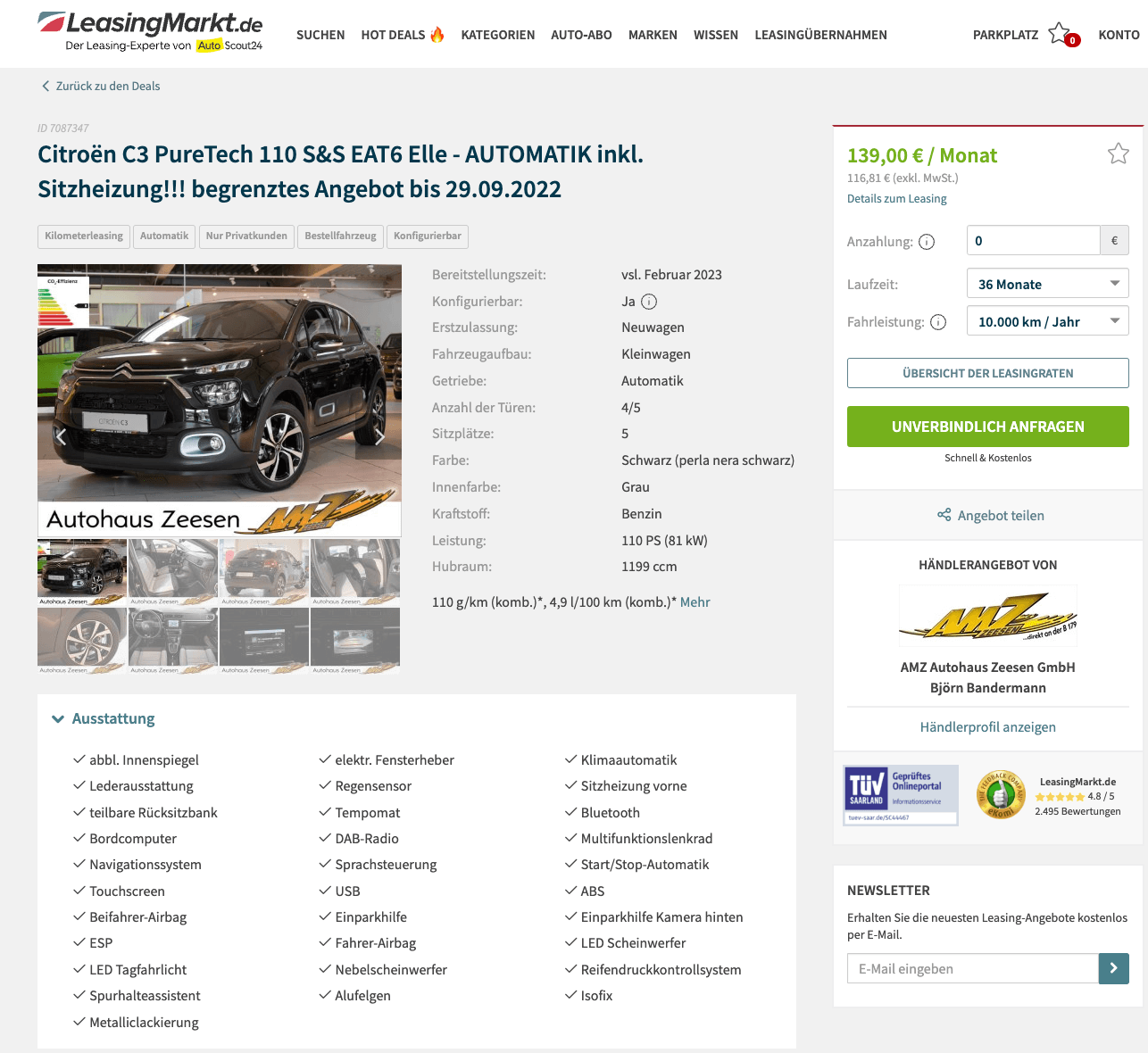1148x1053 pixels.
Task: Open the MARKEN menu
Action: 653,35
